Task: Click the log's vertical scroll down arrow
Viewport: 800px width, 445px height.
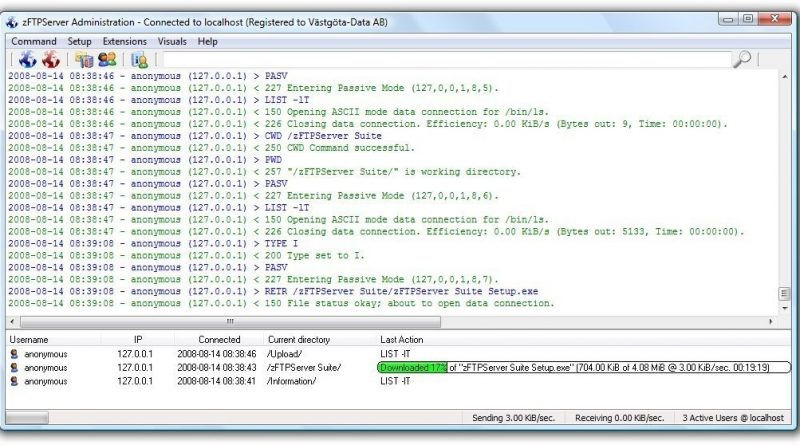Action: click(784, 308)
